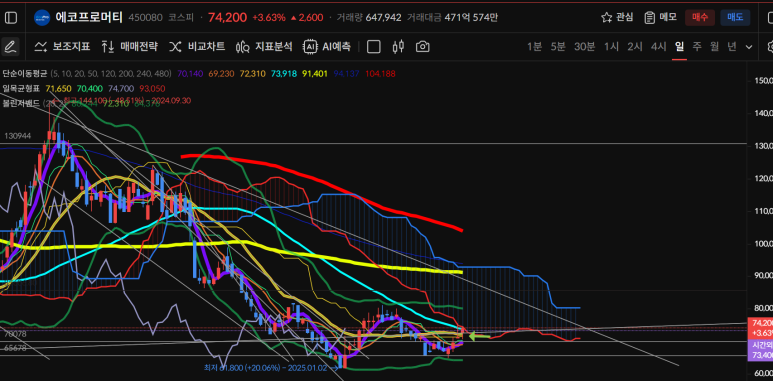Open chart settings gear icon
This screenshot has width=773, height=381.
pos(770,47)
